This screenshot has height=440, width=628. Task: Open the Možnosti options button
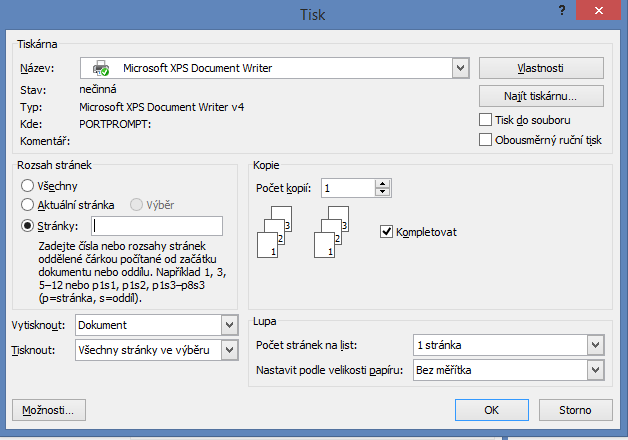point(49,410)
